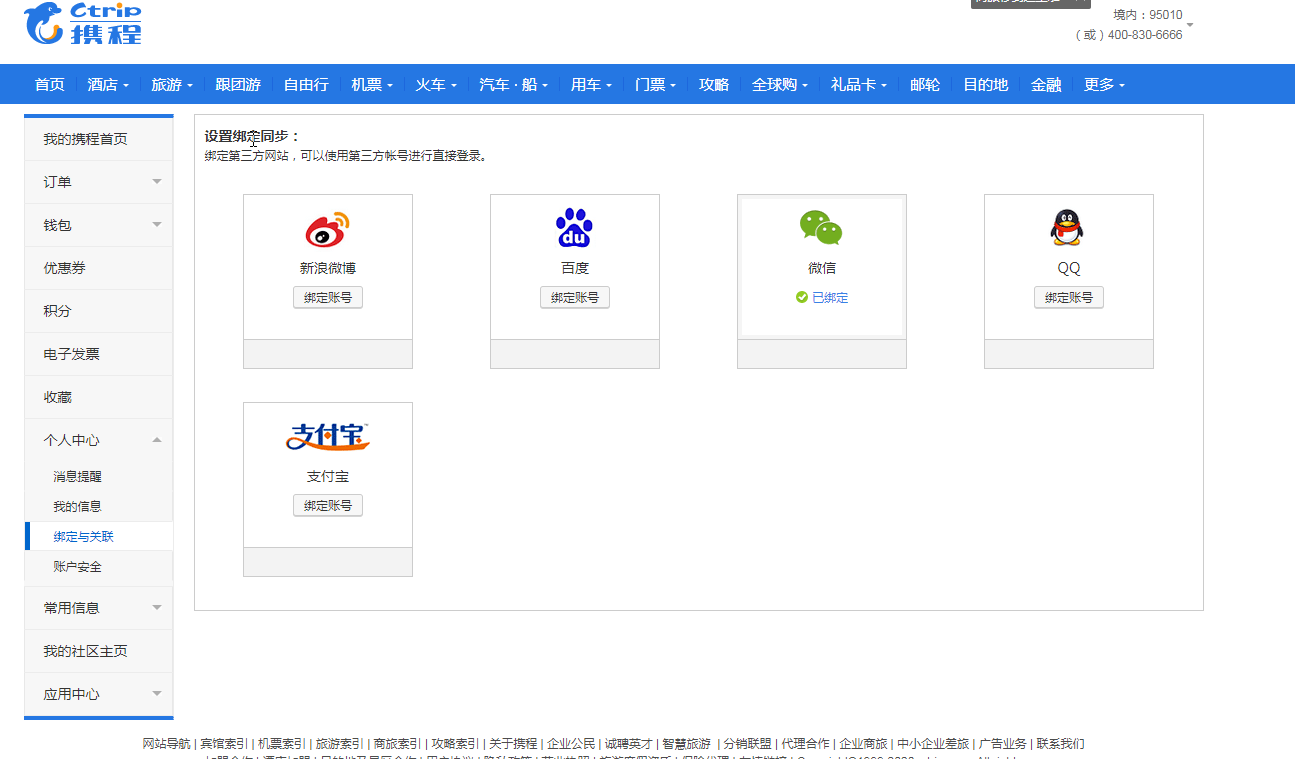Open 我的携程首页 in the sidebar
Screen dimensions: 1295x759
point(99,139)
